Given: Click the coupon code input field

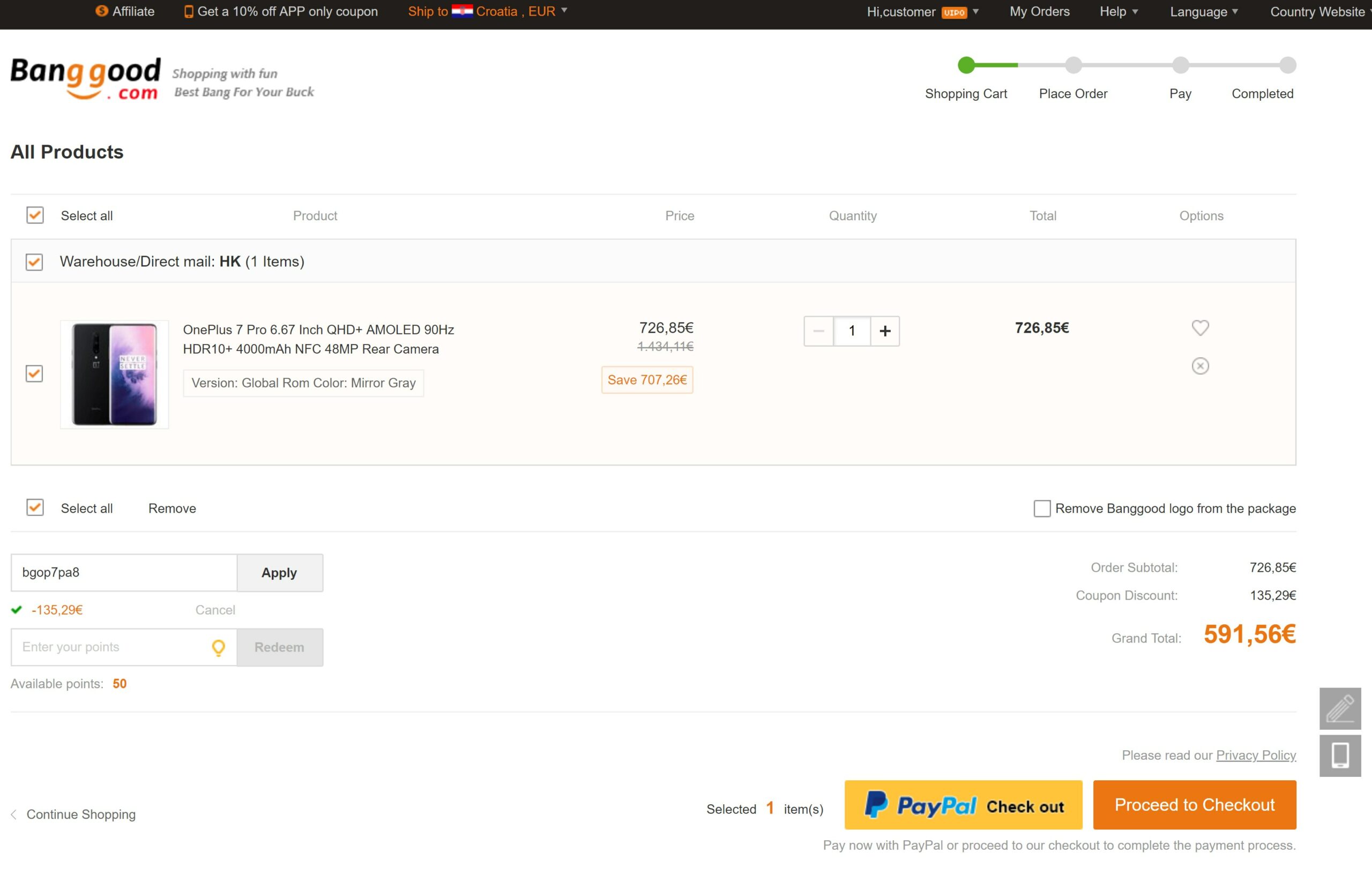Looking at the screenshot, I should (124, 572).
